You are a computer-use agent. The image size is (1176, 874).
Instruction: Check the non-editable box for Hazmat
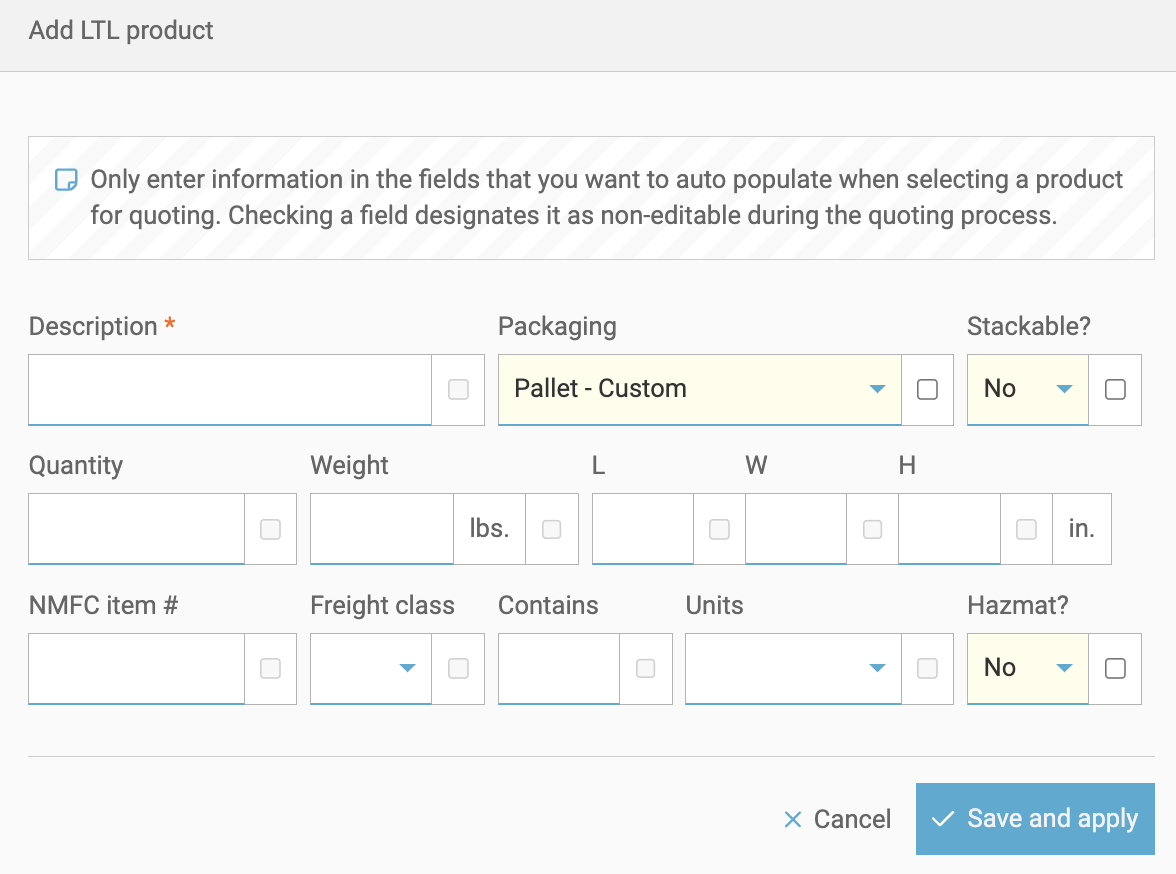(1115, 668)
